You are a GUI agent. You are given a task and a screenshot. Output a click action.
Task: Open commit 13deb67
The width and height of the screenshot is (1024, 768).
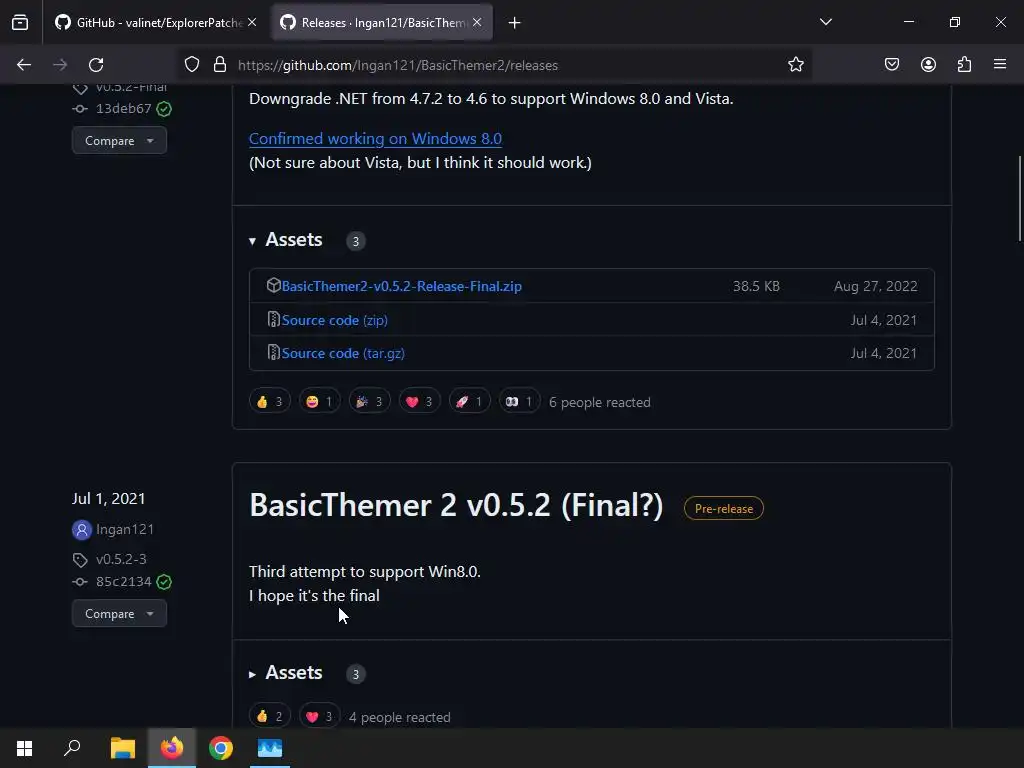(123, 108)
